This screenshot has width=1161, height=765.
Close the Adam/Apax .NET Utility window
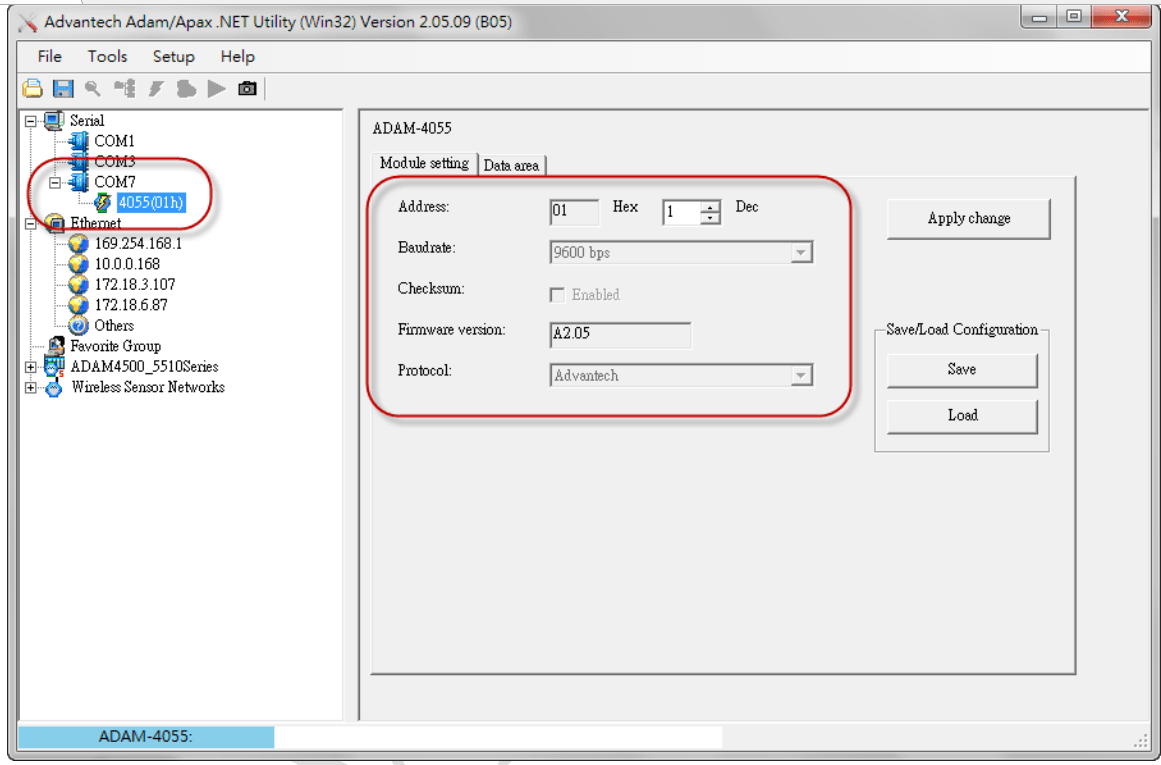pos(1122,16)
